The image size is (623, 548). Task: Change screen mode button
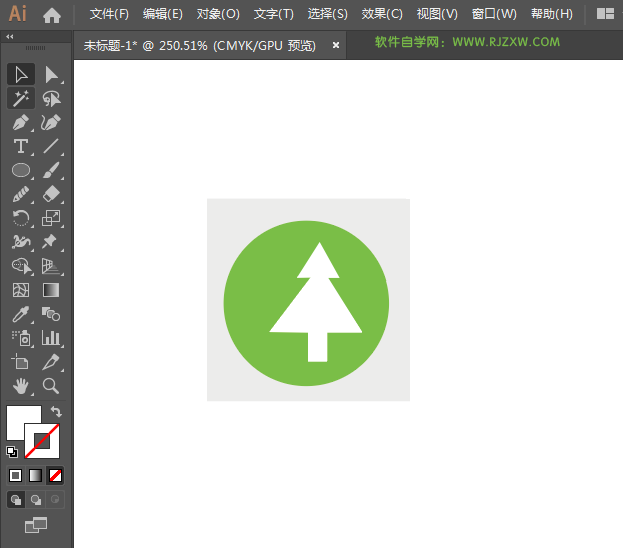pyautogui.click(x=36, y=525)
